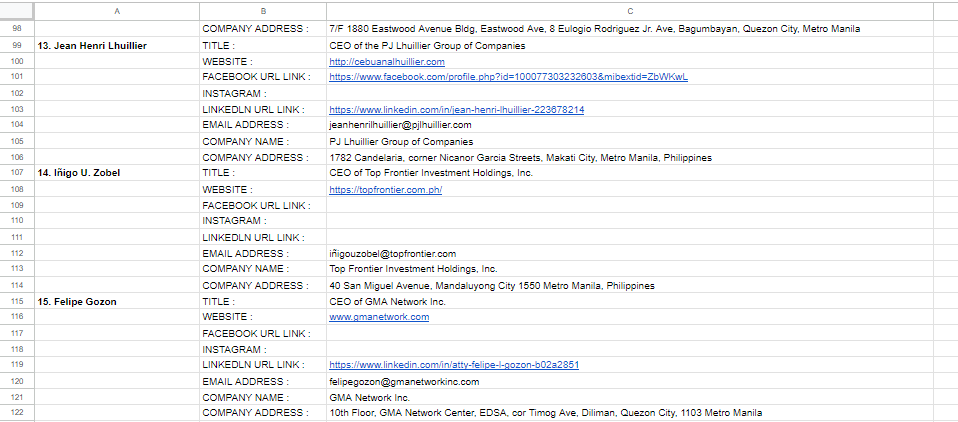Click the cell '14. Iñigo U. Zobel'
Image resolution: width=958 pixels, height=422 pixels.
coord(117,173)
